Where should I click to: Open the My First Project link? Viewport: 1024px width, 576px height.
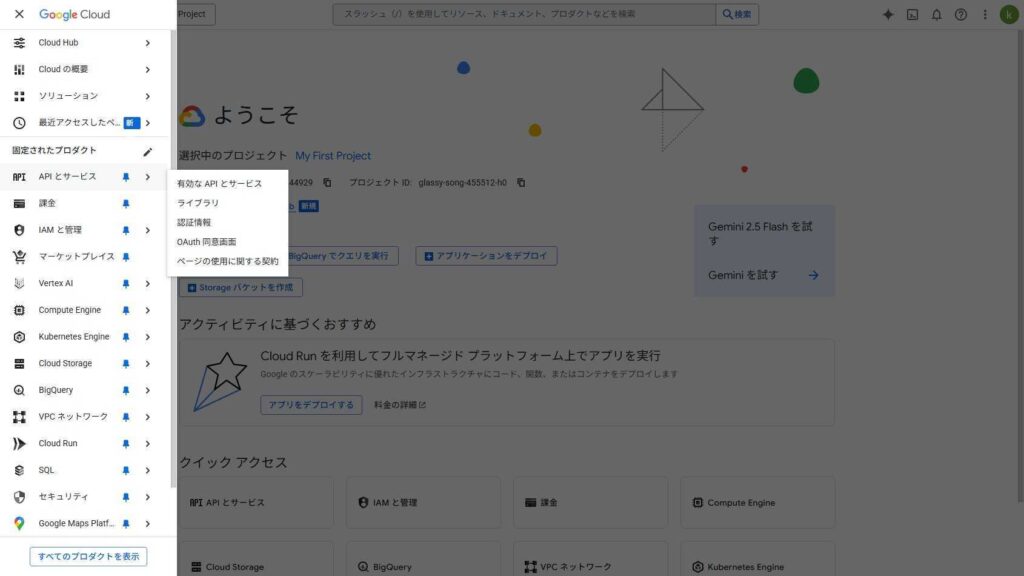pyautogui.click(x=332, y=155)
